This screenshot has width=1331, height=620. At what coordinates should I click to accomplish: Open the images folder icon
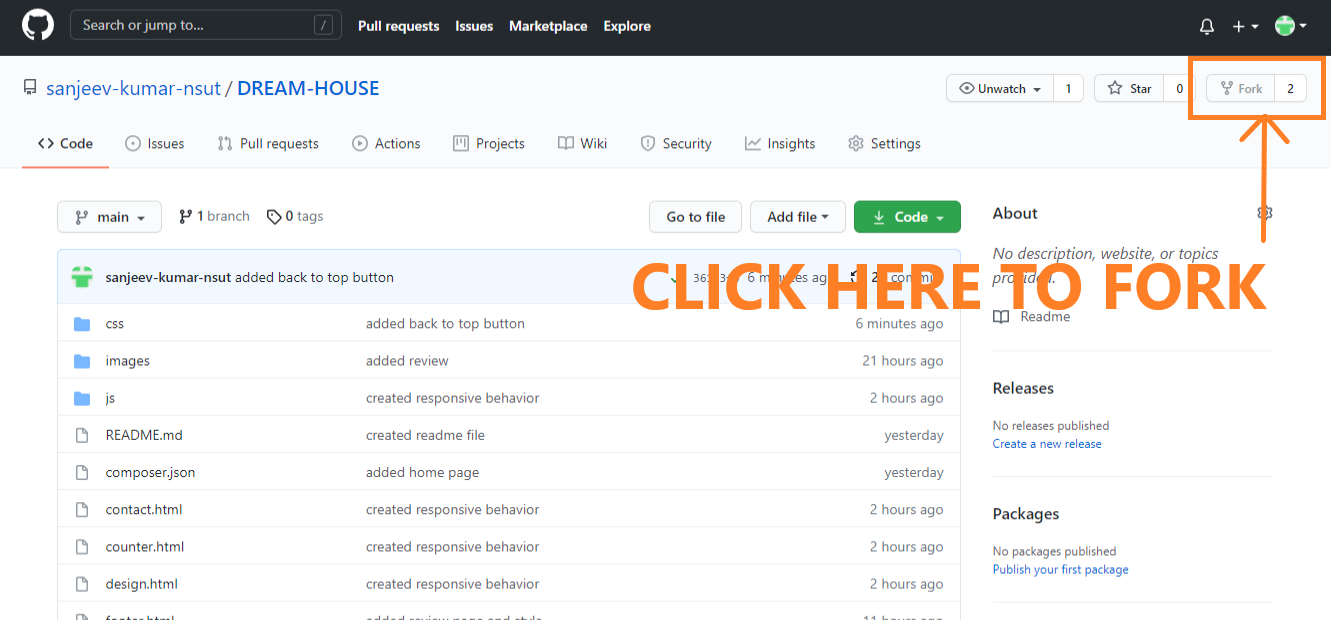82,361
